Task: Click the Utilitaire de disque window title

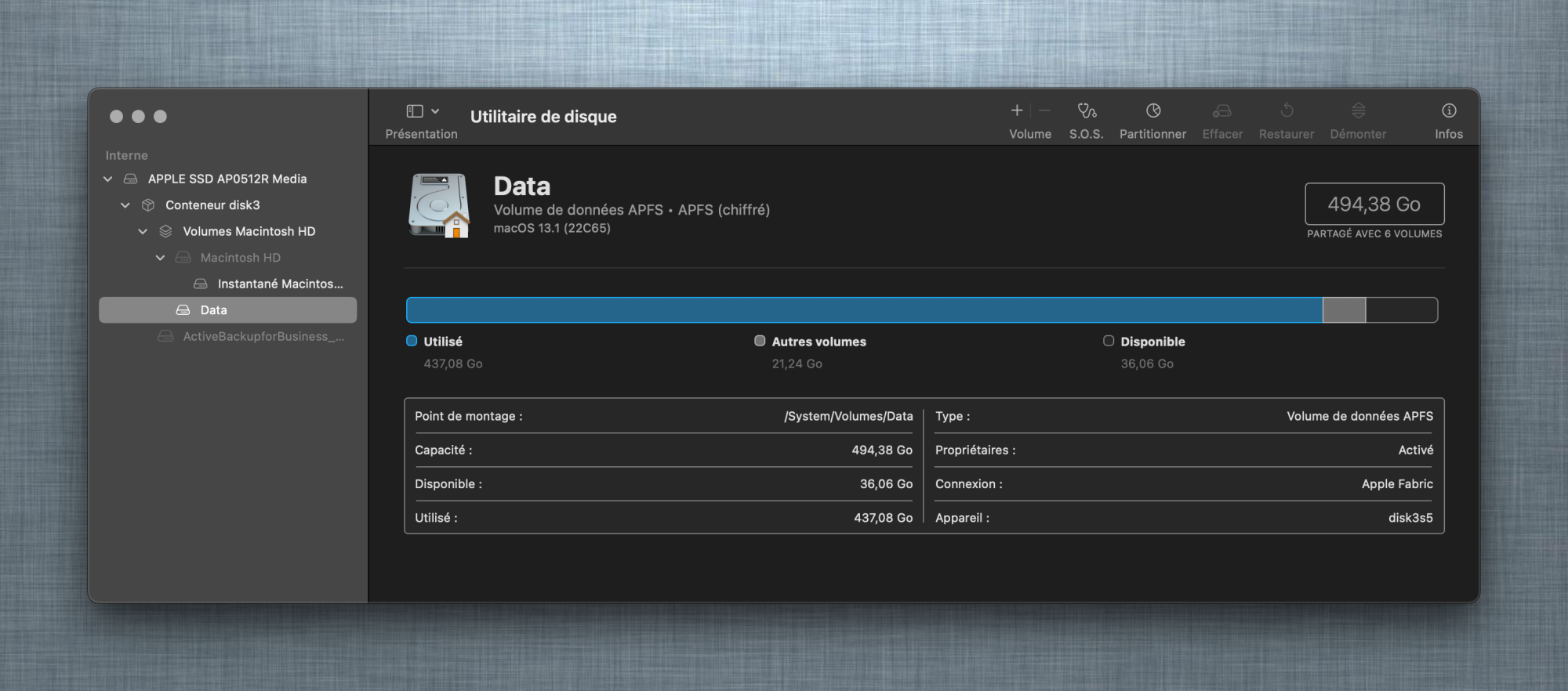Action: tap(543, 117)
